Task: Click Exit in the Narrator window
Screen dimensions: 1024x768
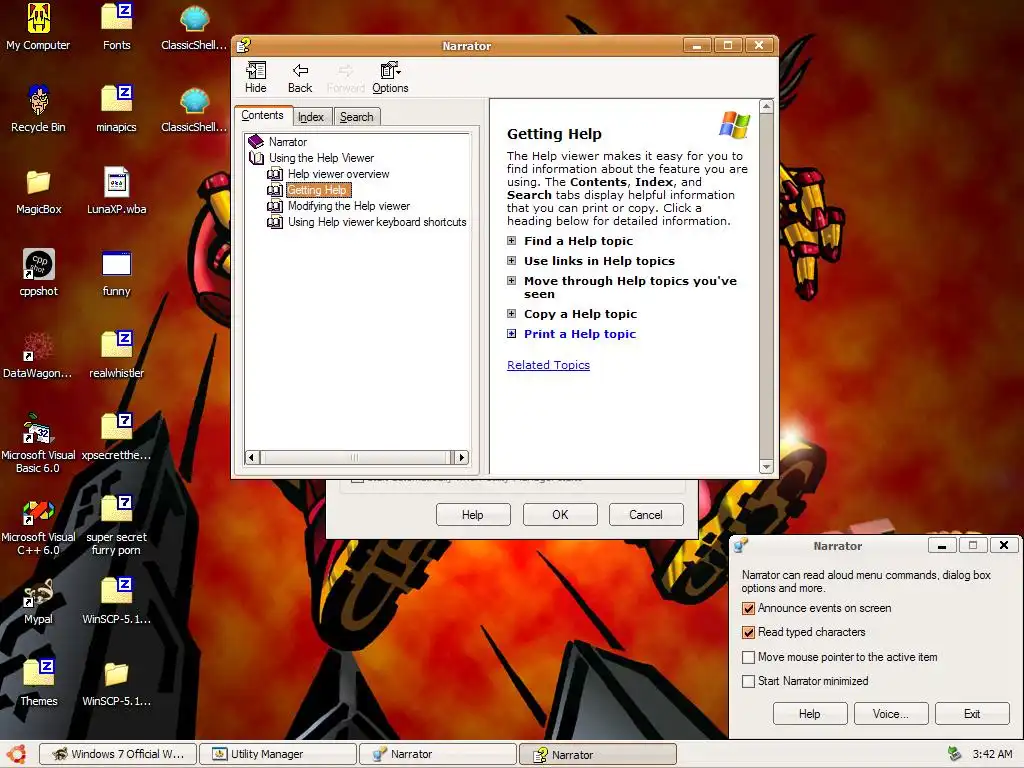Action: coord(972,714)
